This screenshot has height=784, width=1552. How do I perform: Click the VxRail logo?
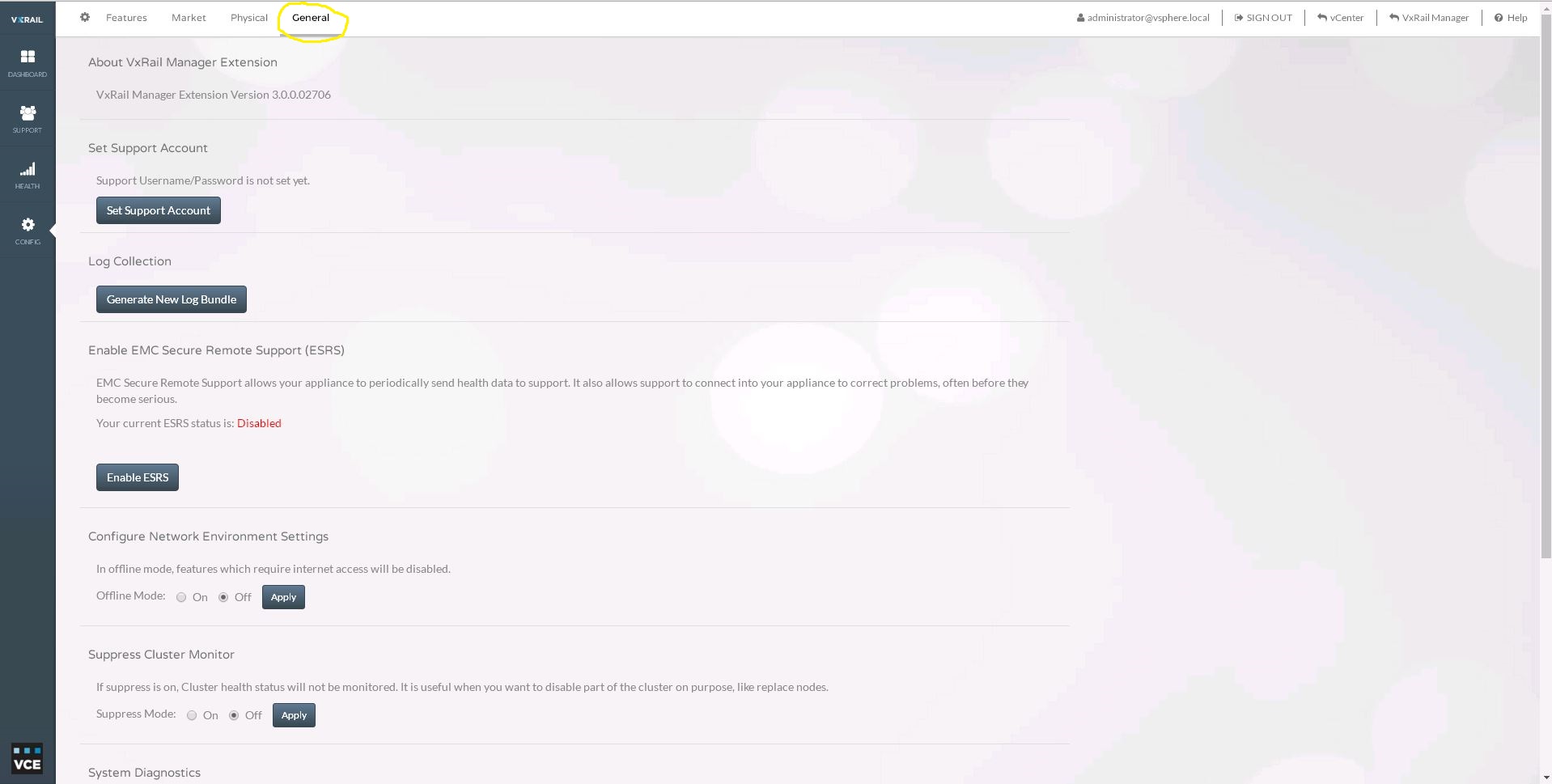27,18
